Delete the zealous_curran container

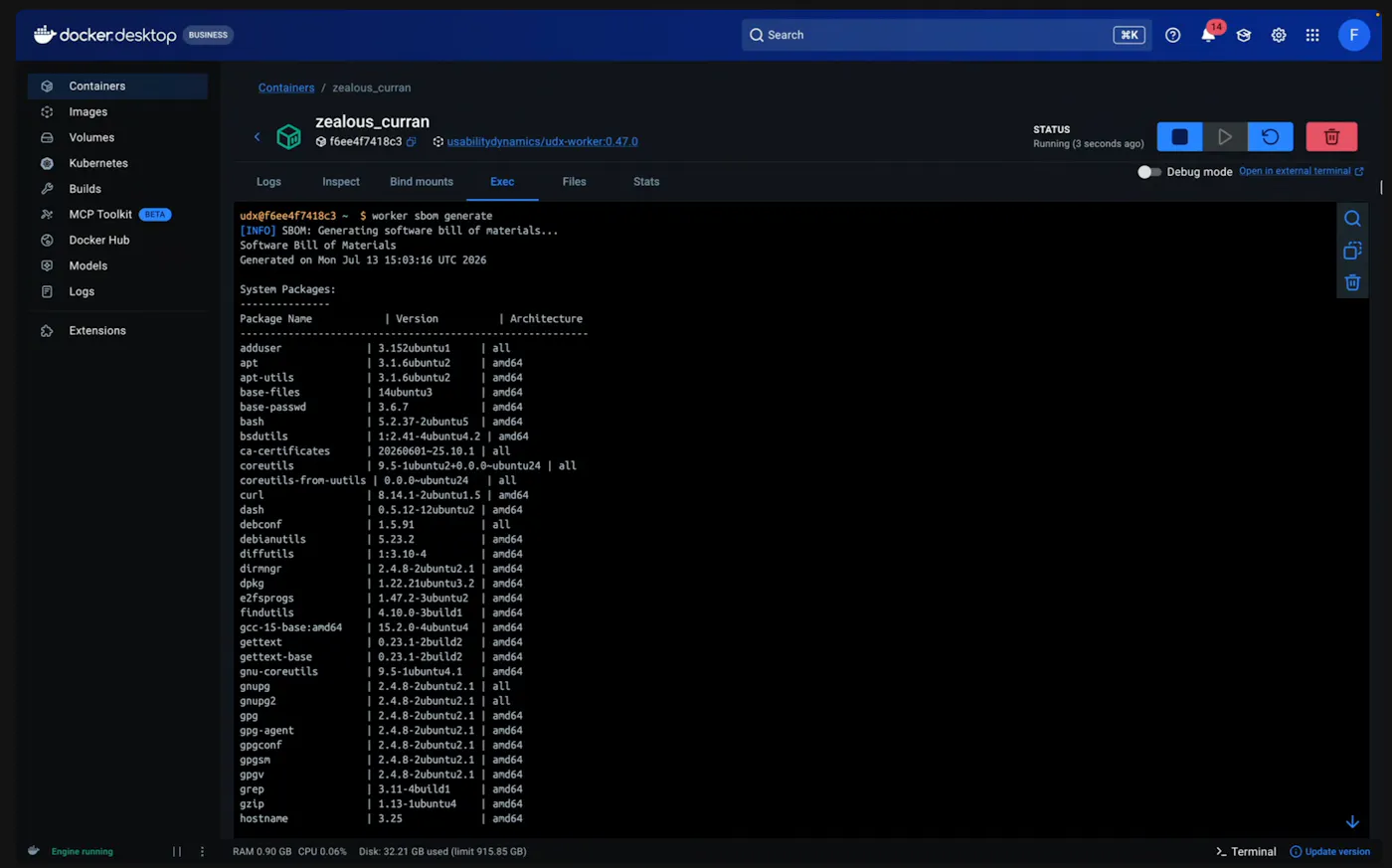pos(1331,136)
